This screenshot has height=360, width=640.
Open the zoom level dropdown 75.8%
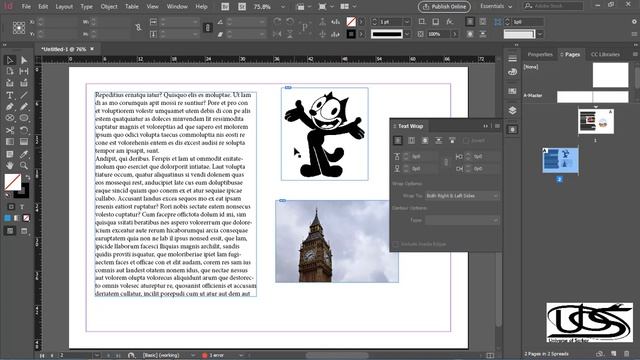pos(283,7)
